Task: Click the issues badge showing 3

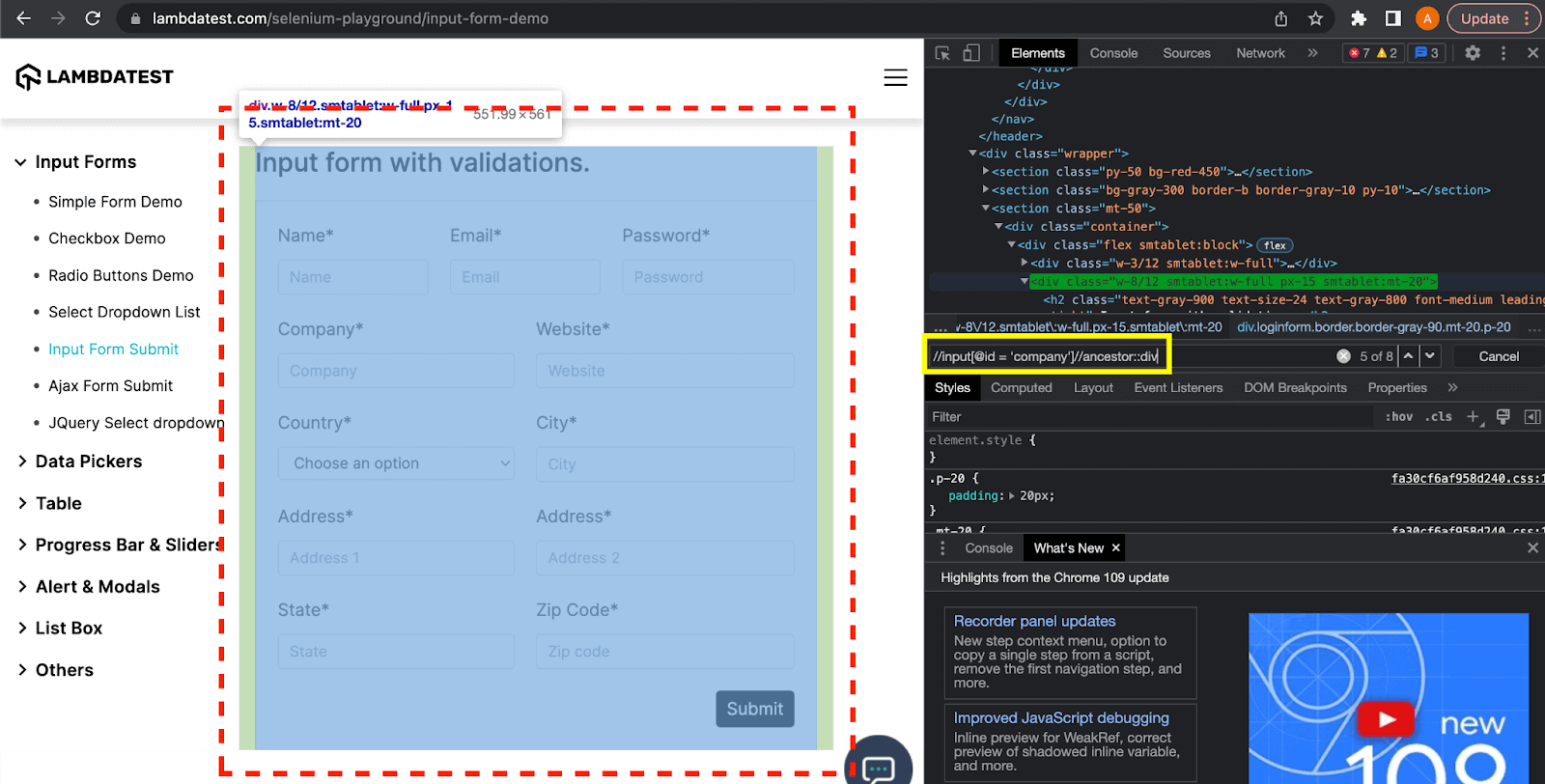Action: click(1426, 53)
